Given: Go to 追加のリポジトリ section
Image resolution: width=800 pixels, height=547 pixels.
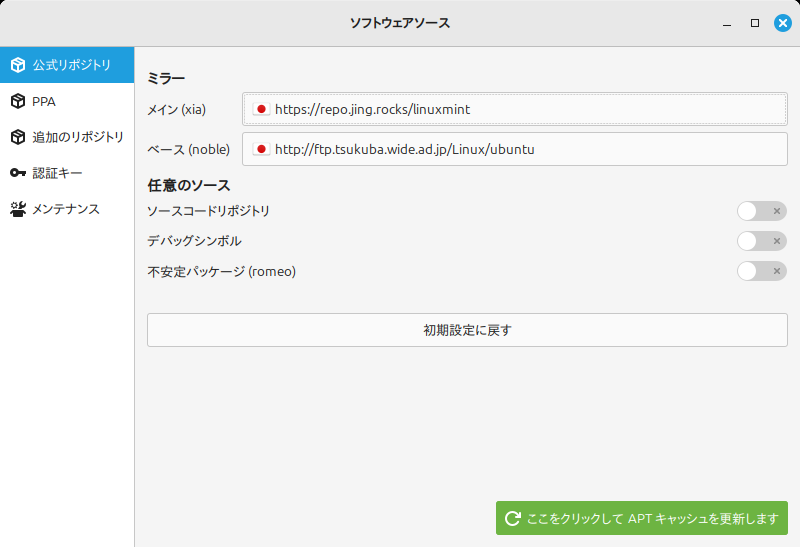Looking at the screenshot, I should pos(67,137).
